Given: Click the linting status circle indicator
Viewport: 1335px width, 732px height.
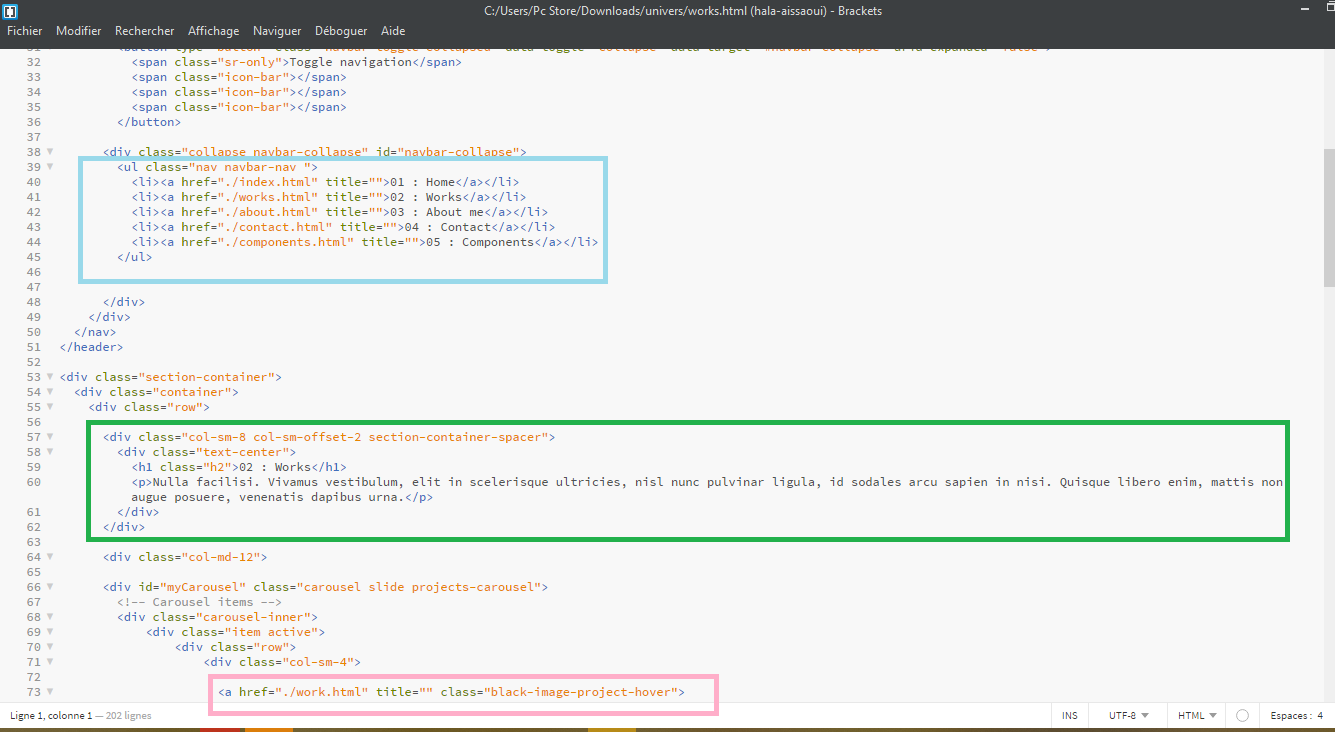Looking at the screenshot, I should (x=1242, y=716).
